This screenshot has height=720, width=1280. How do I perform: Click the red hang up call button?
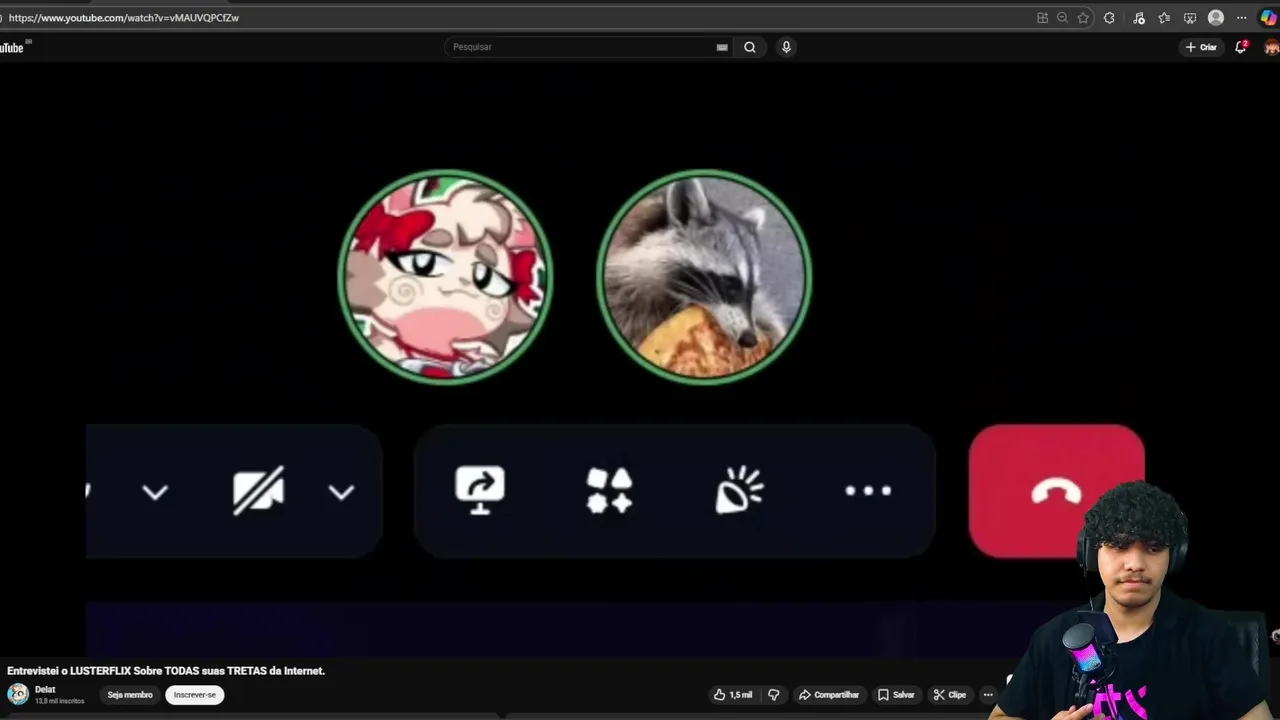(x=1057, y=490)
